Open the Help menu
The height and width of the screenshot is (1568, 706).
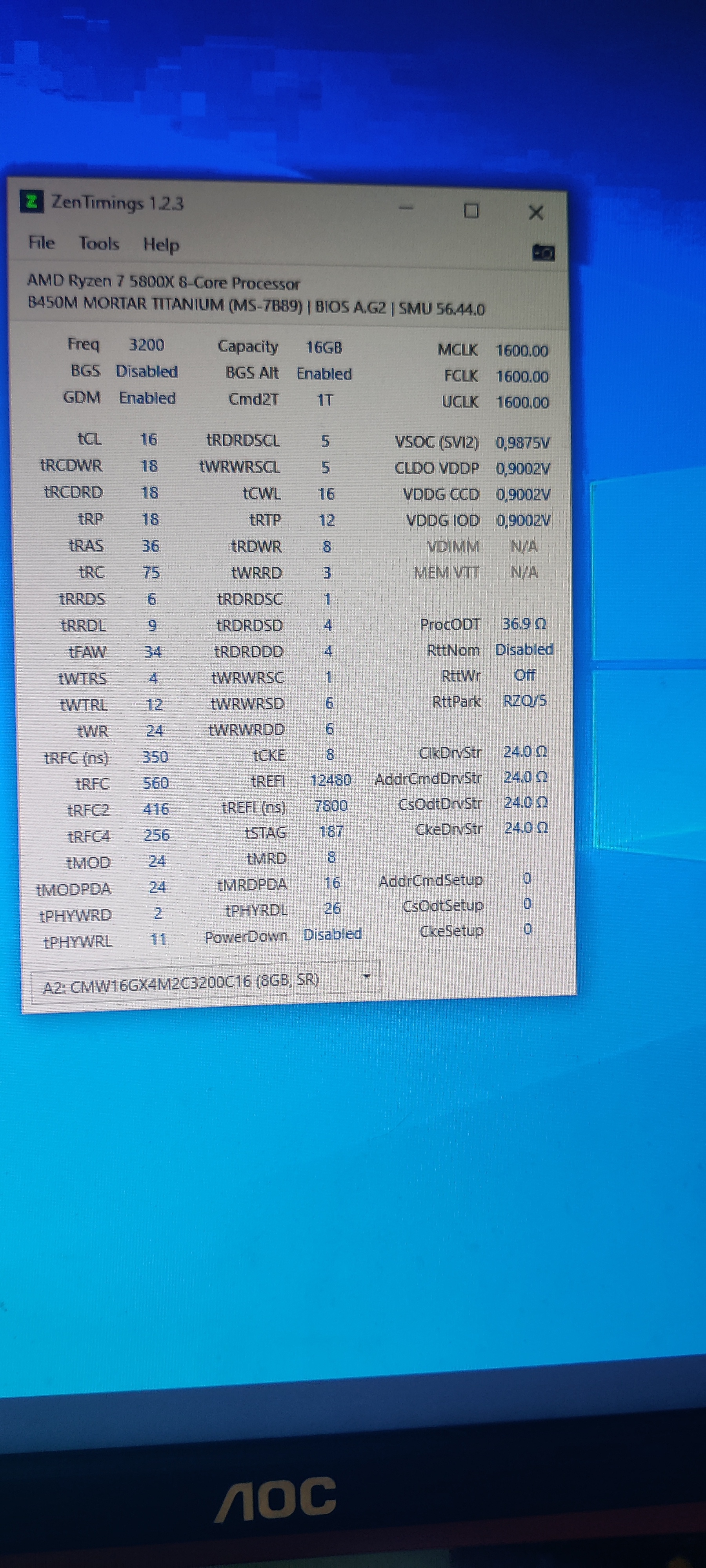click(x=161, y=245)
